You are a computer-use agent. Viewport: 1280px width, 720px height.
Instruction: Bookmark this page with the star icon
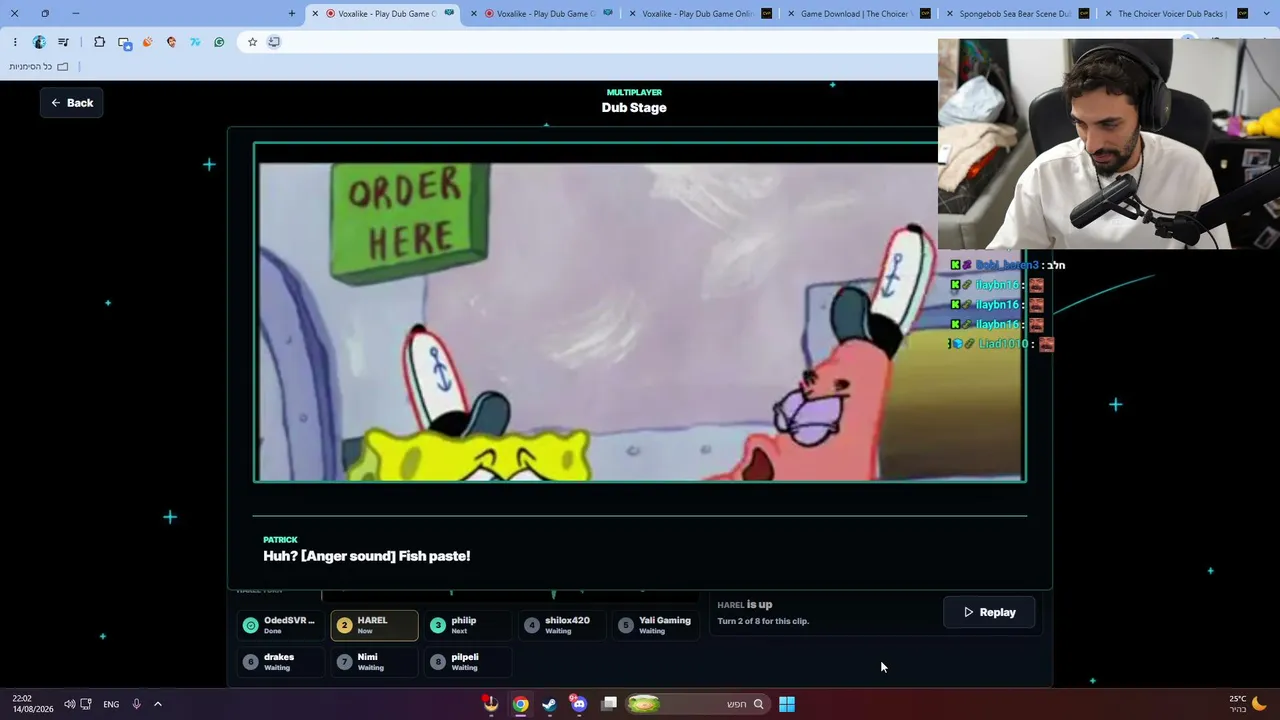pyautogui.click(x=252, y=42)
